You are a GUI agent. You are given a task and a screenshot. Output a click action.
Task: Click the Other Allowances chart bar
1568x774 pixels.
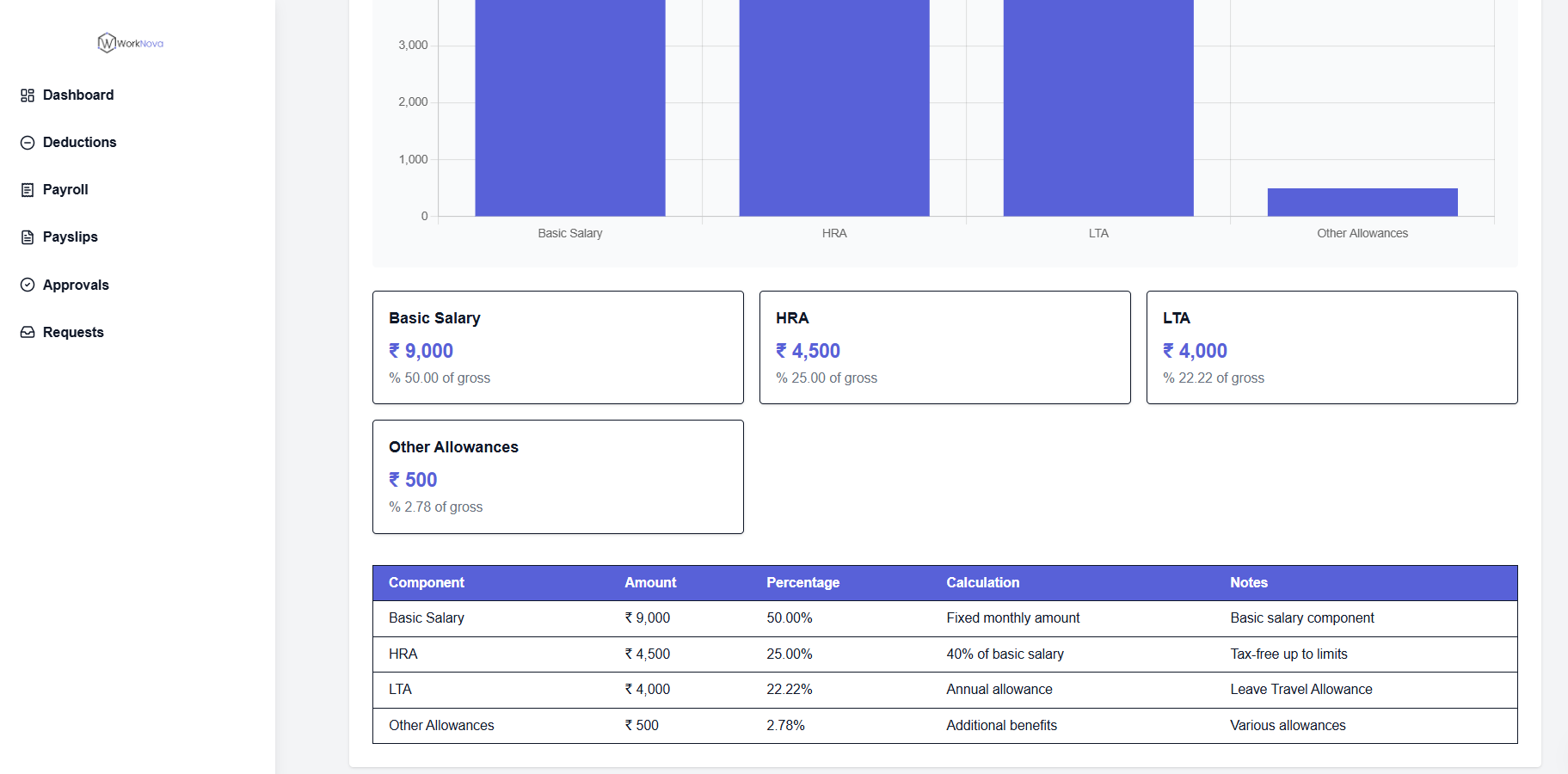[1362, 202]
